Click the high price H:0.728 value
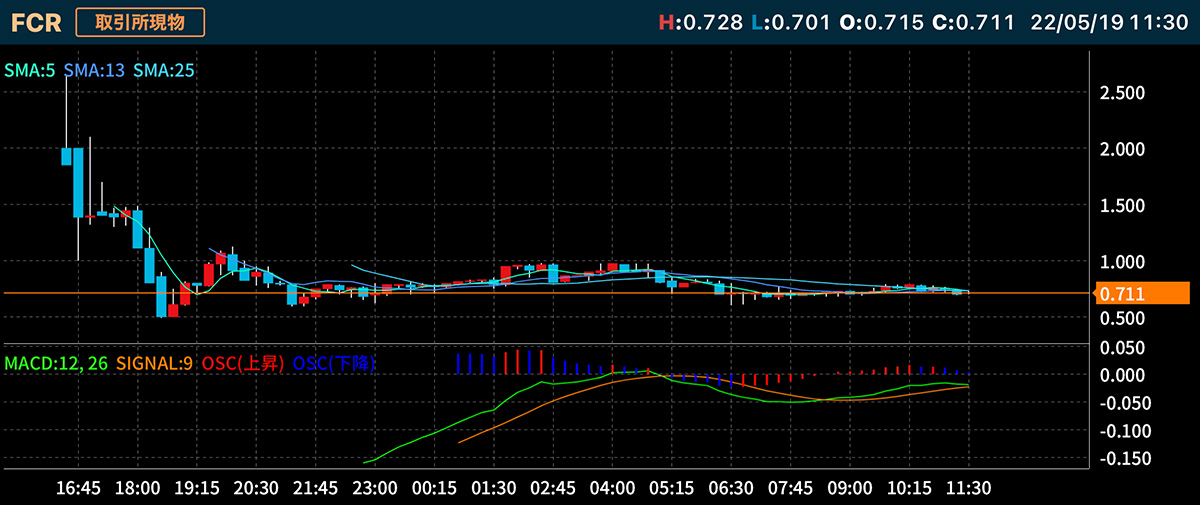 coord(700,22)
